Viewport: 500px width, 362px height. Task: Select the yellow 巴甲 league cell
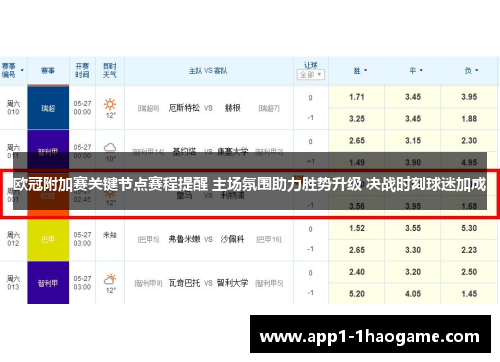click(48, 239)
